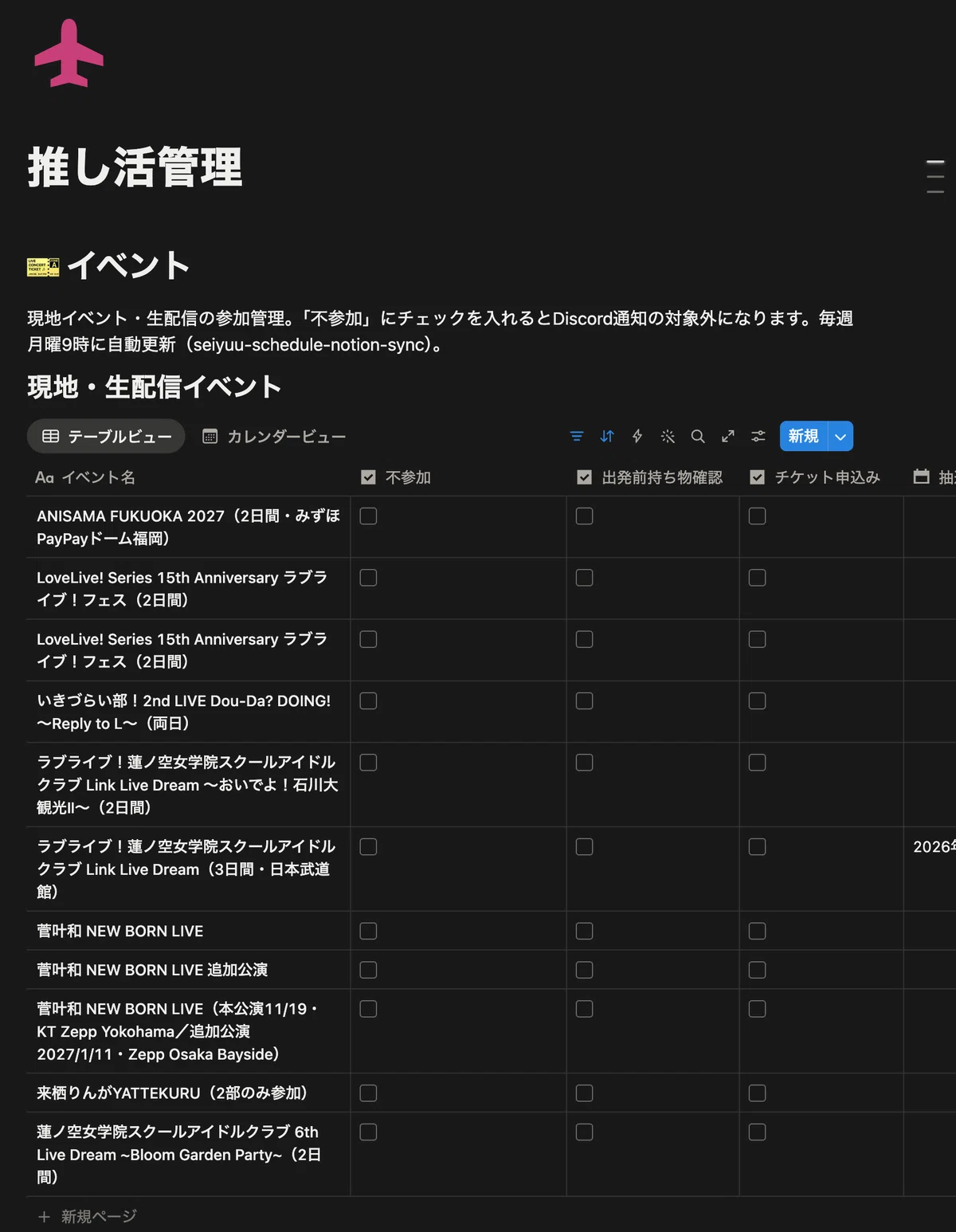Click the table icon of テーブルビュー tab
Viewport: 956px width, 1232px height.
pyautogui.click(x=51, y=436)
